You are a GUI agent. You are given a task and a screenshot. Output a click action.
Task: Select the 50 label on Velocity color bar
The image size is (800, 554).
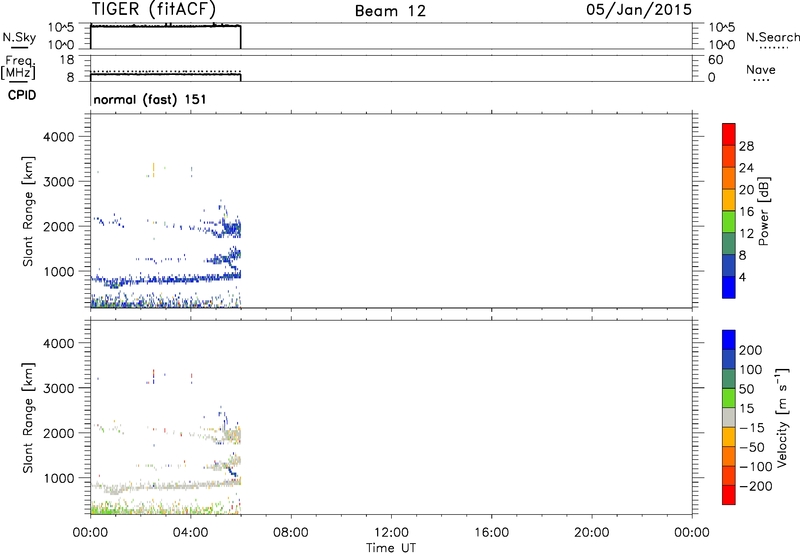(747, 389)
